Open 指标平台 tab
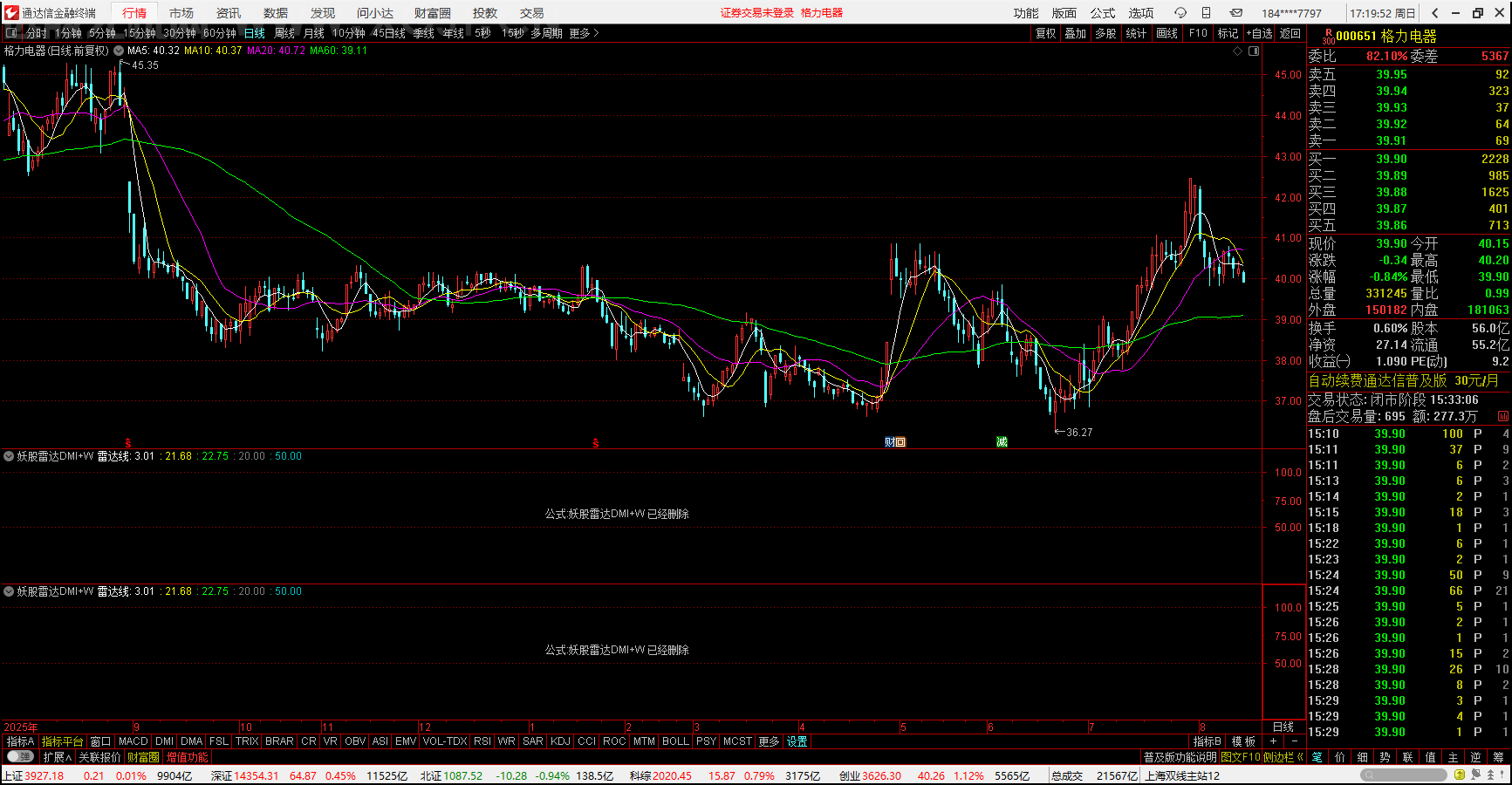The width and height of the screenshot is (1512, 785). (62, 741)
